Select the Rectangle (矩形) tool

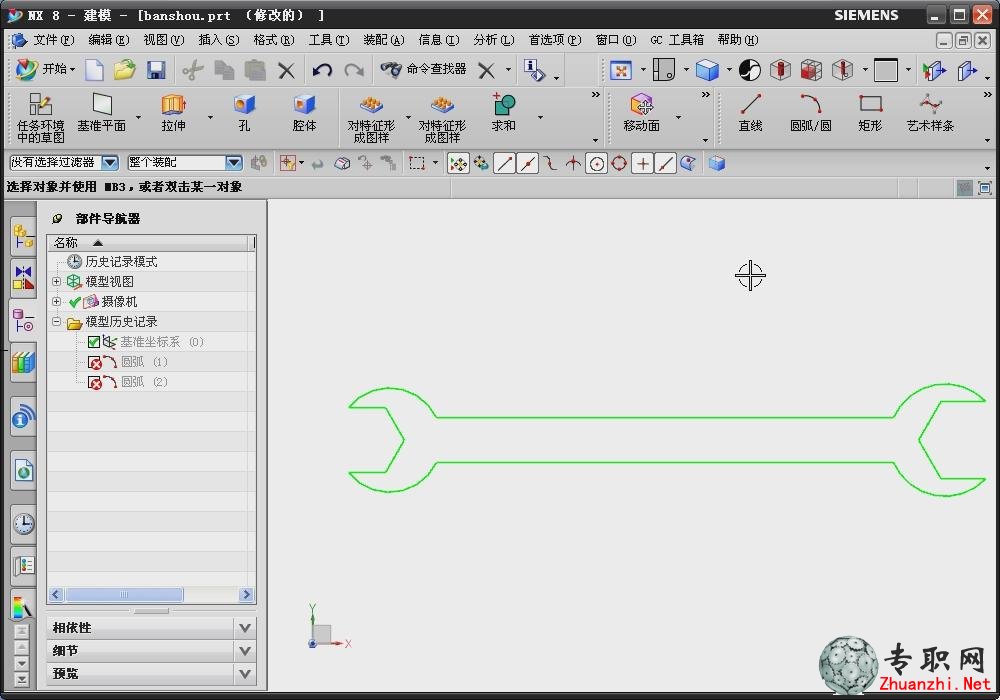point(870,113)
